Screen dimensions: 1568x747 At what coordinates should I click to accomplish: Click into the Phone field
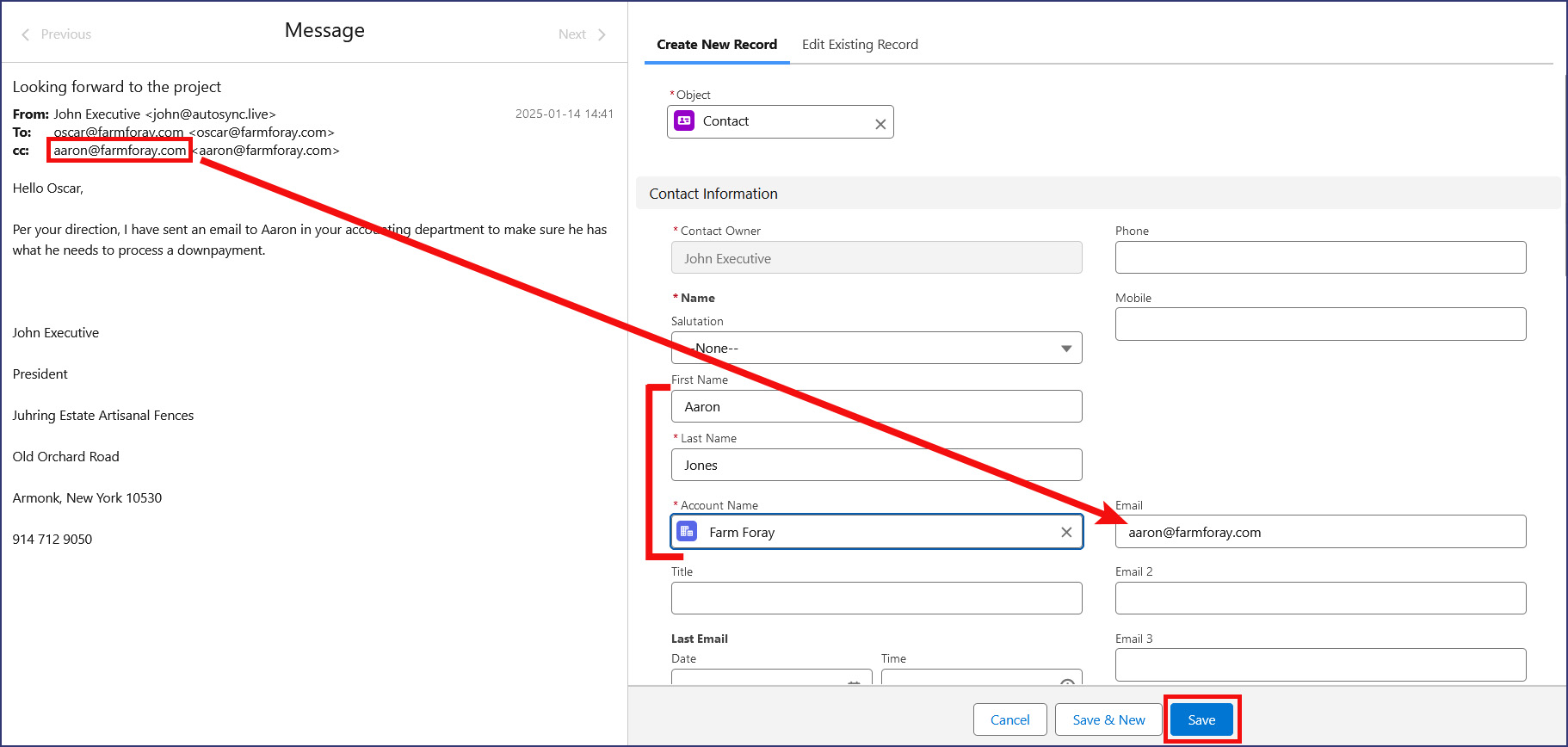[1319, 257]
